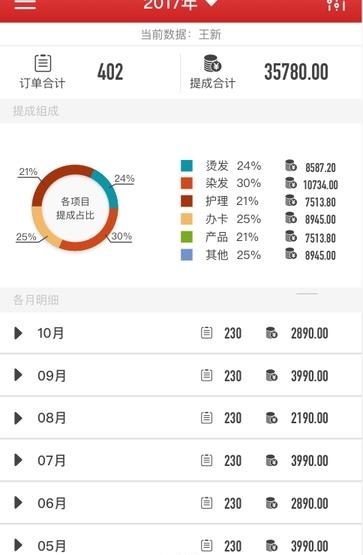Tap the order total clipboard icon
The height and width of the screenshot is (555, 363).
tap(43, 63)
